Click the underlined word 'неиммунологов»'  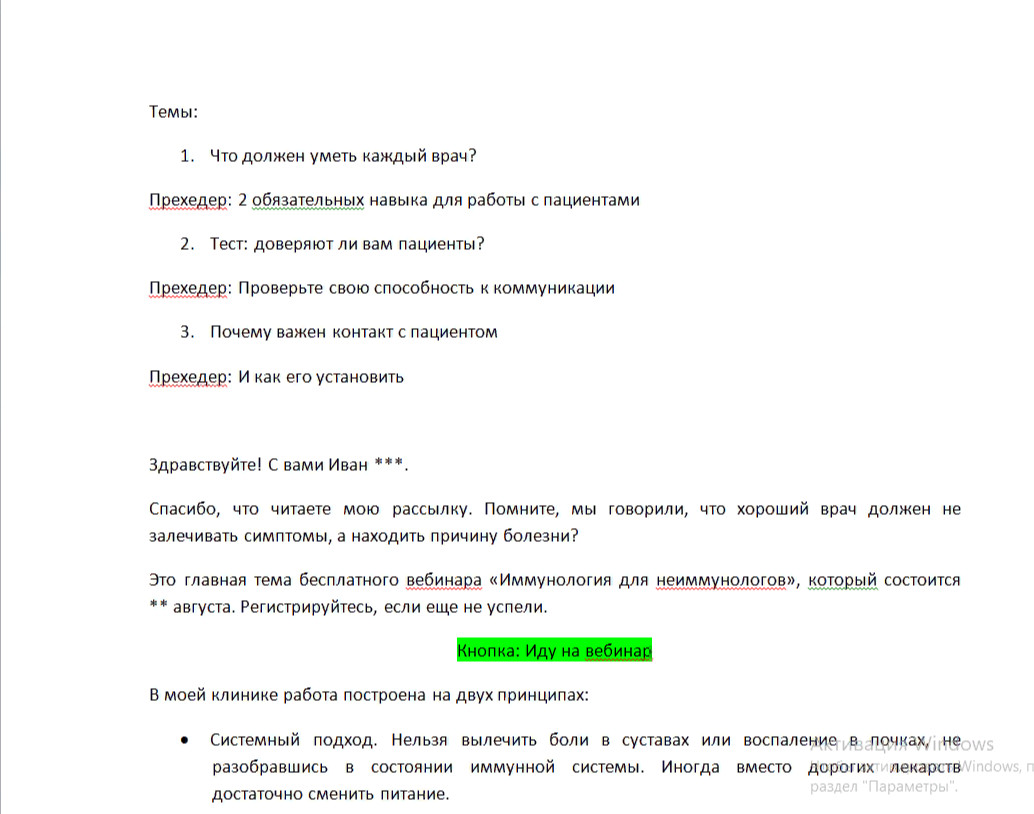click(x=725, y=580)
